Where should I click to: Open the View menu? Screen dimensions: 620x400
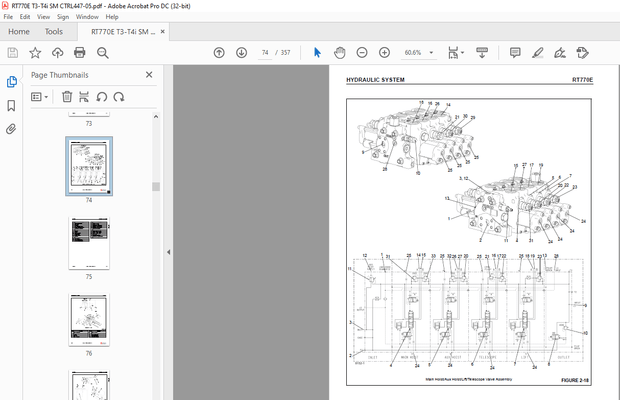click(x=43, y=17)
